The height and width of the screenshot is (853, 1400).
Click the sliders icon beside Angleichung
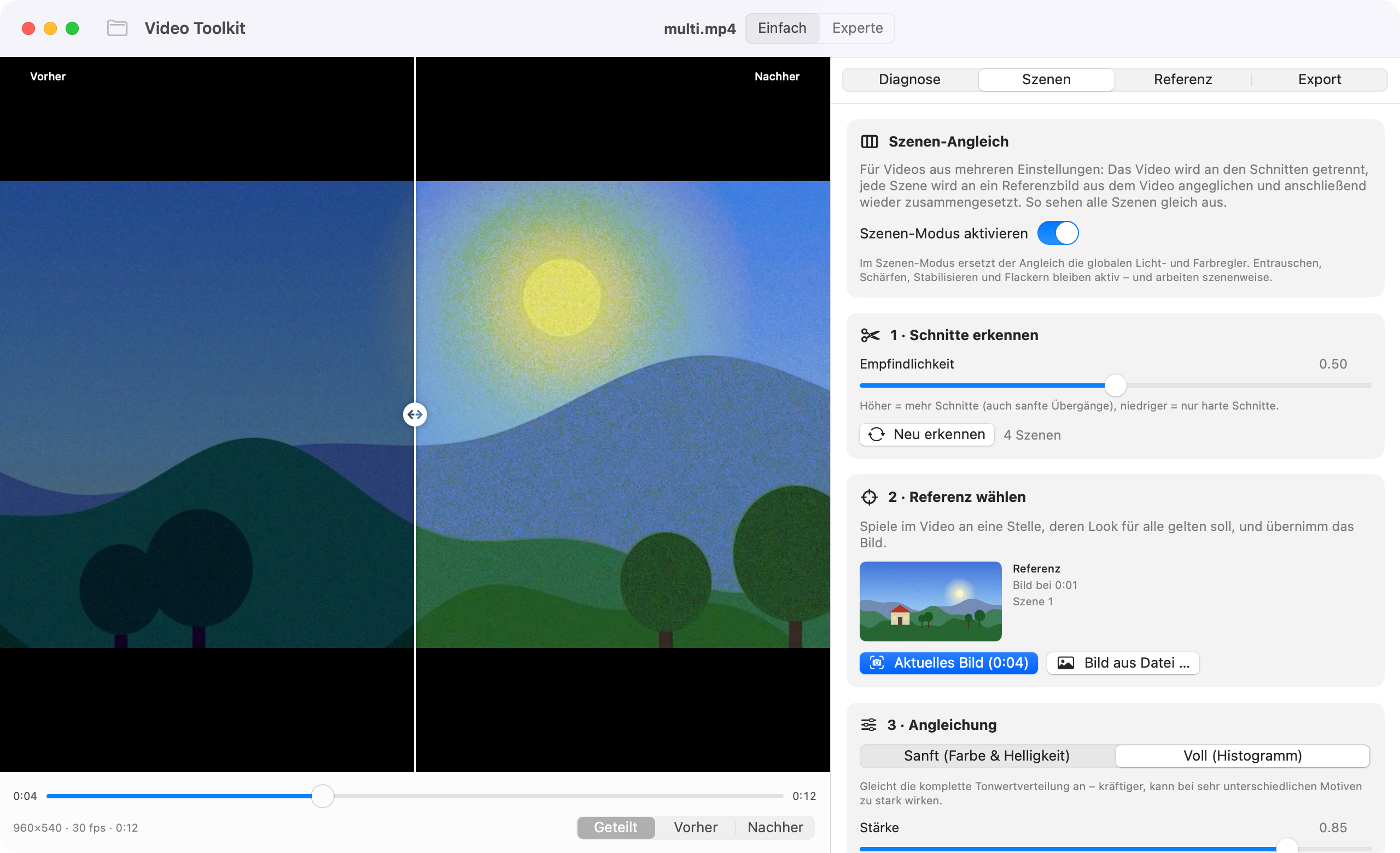click(868, 725)
